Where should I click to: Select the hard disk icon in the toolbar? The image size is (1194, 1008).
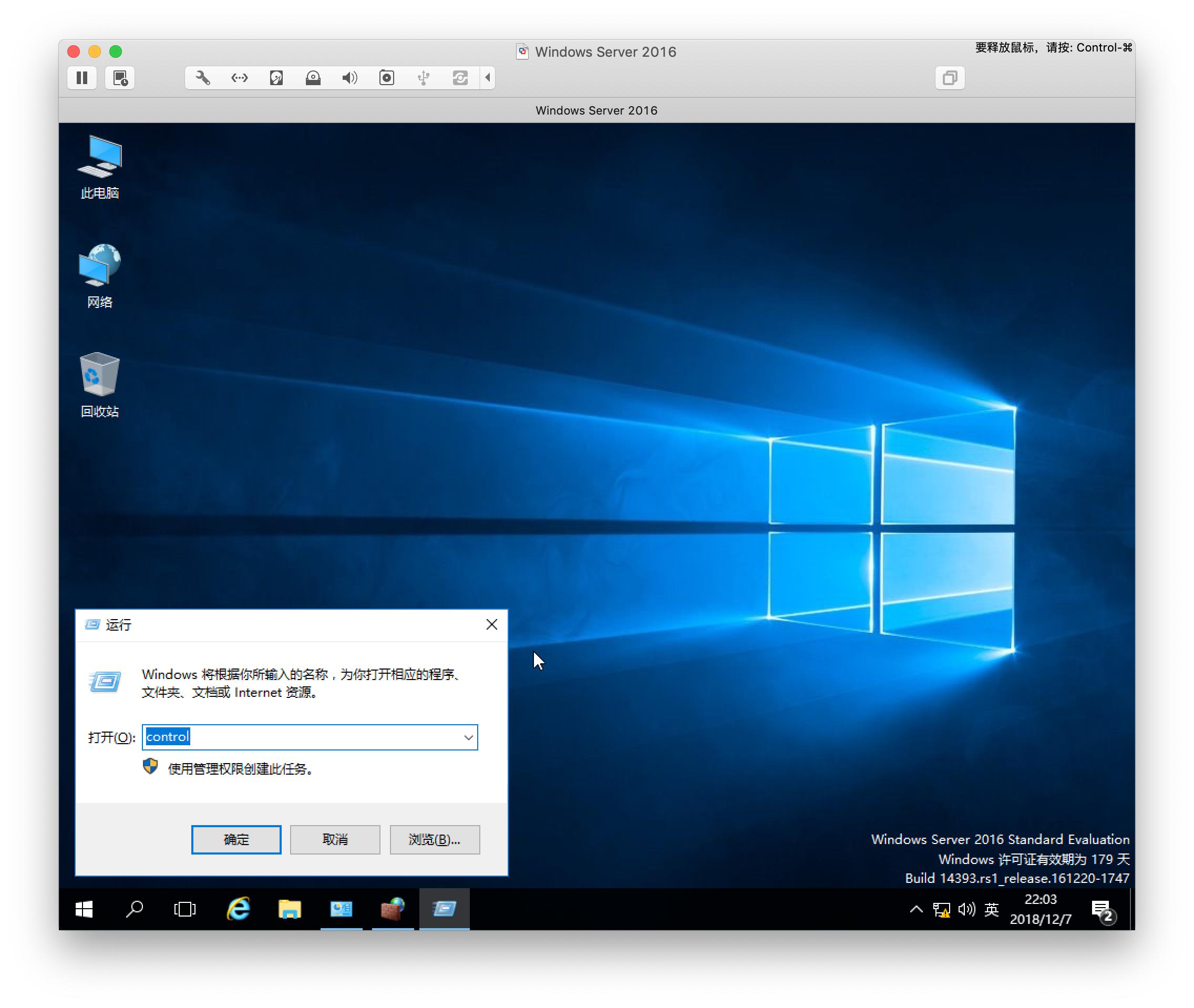(x=276, y=78)
